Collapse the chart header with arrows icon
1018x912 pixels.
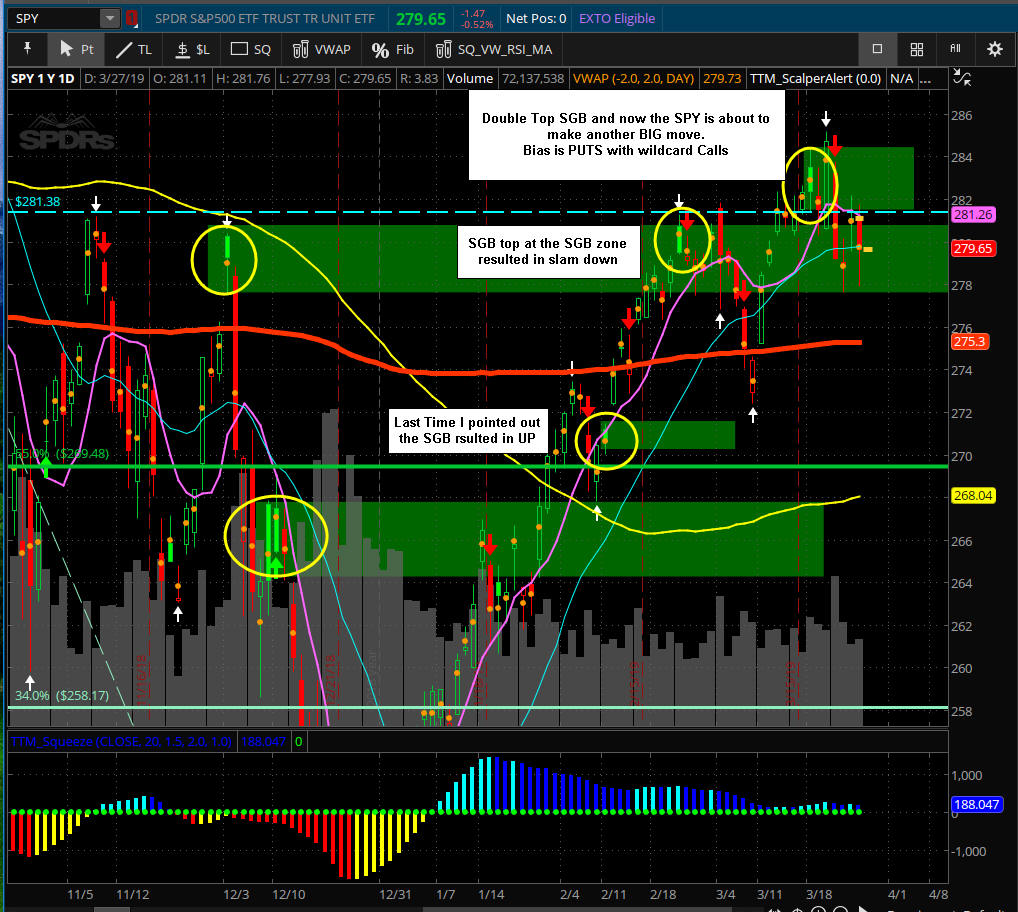click(x=961, y=78)
